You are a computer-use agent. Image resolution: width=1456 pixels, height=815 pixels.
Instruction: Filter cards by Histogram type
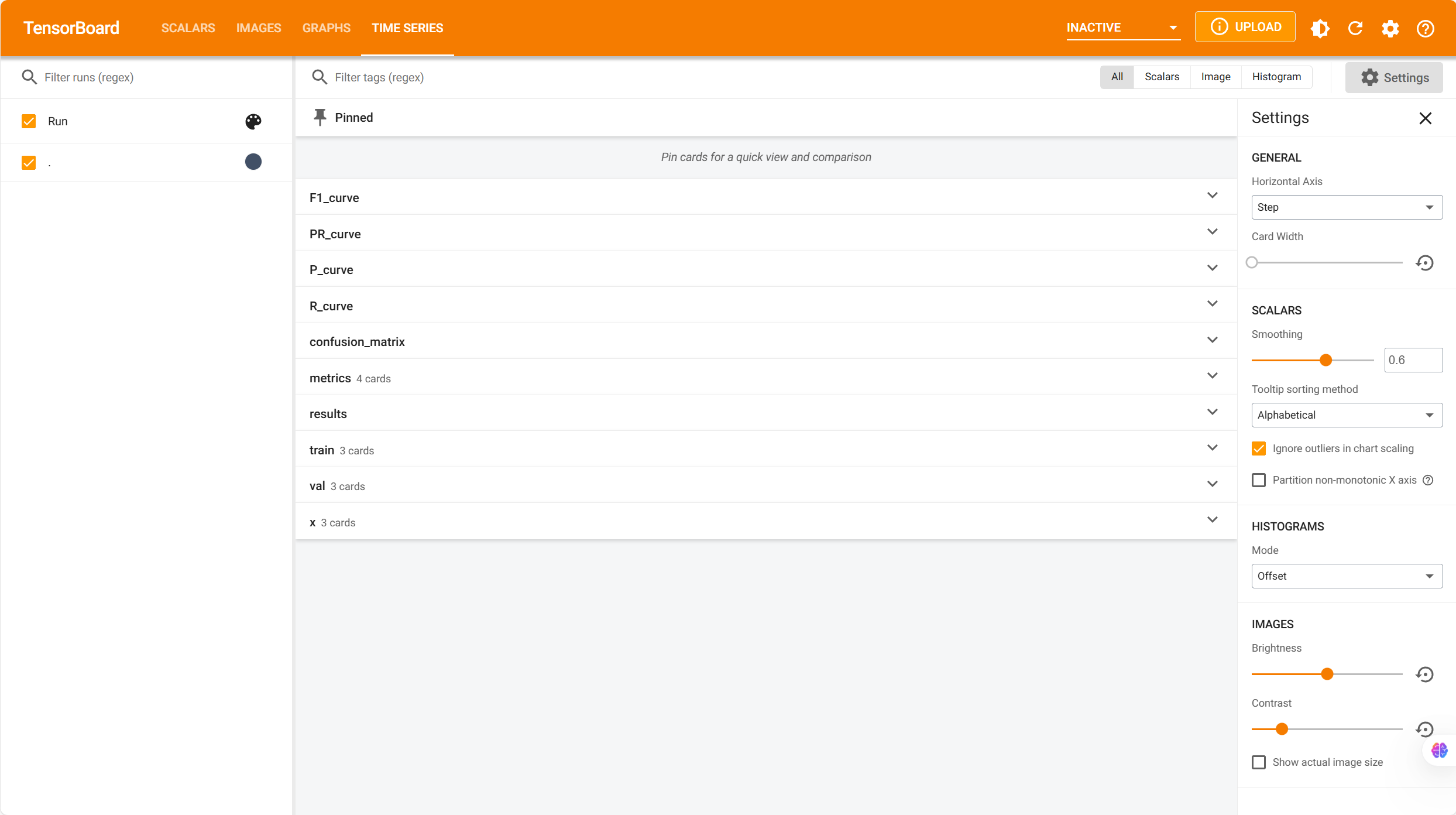point(1276,77)
